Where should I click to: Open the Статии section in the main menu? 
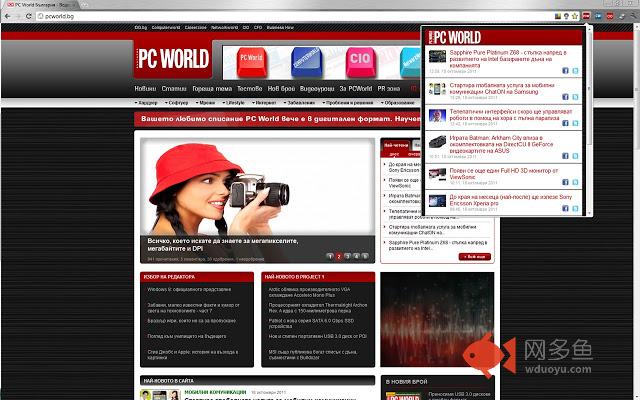coord(174,89)
